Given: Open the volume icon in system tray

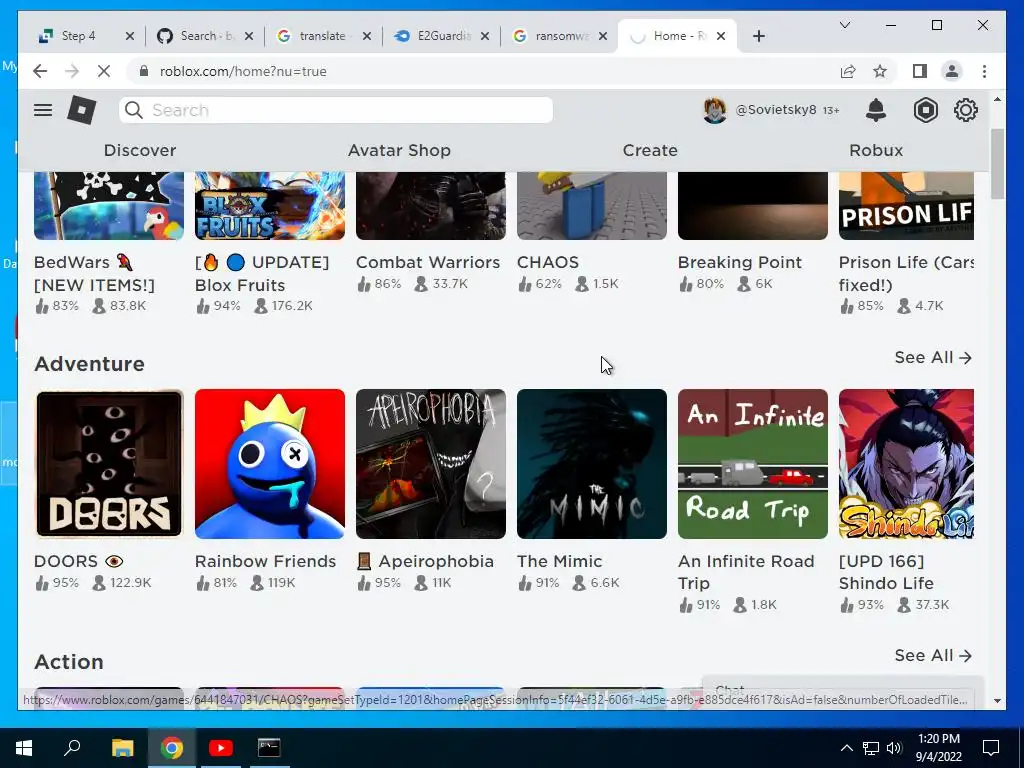Looking at the screenshot, I should 894,748.
